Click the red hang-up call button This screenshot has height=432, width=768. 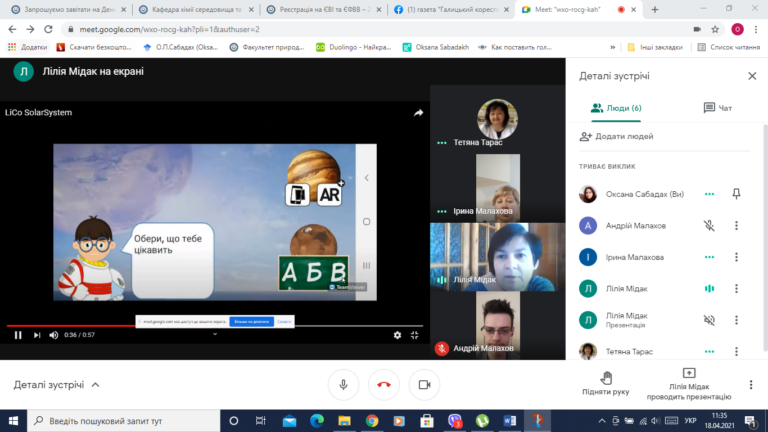pos(384,385)
